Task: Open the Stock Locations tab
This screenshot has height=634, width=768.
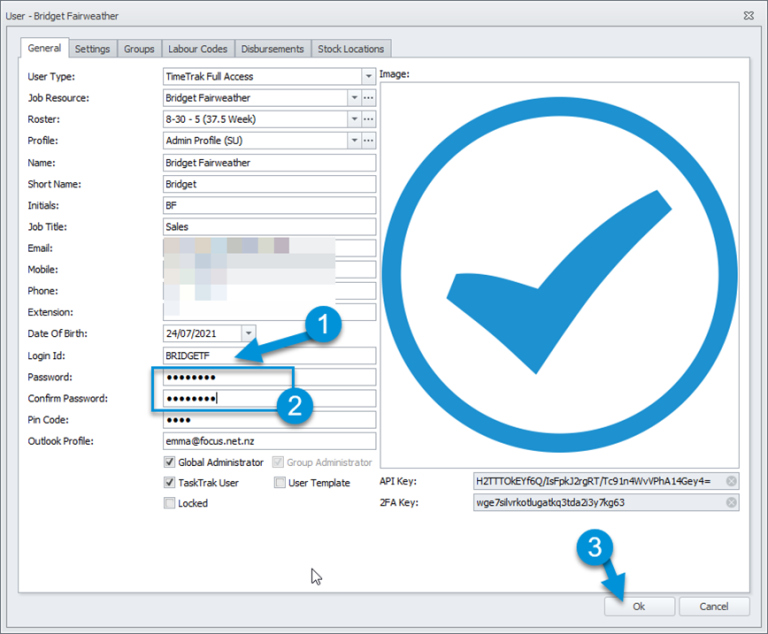Action: pyautogui.click(x=351, y=49)
